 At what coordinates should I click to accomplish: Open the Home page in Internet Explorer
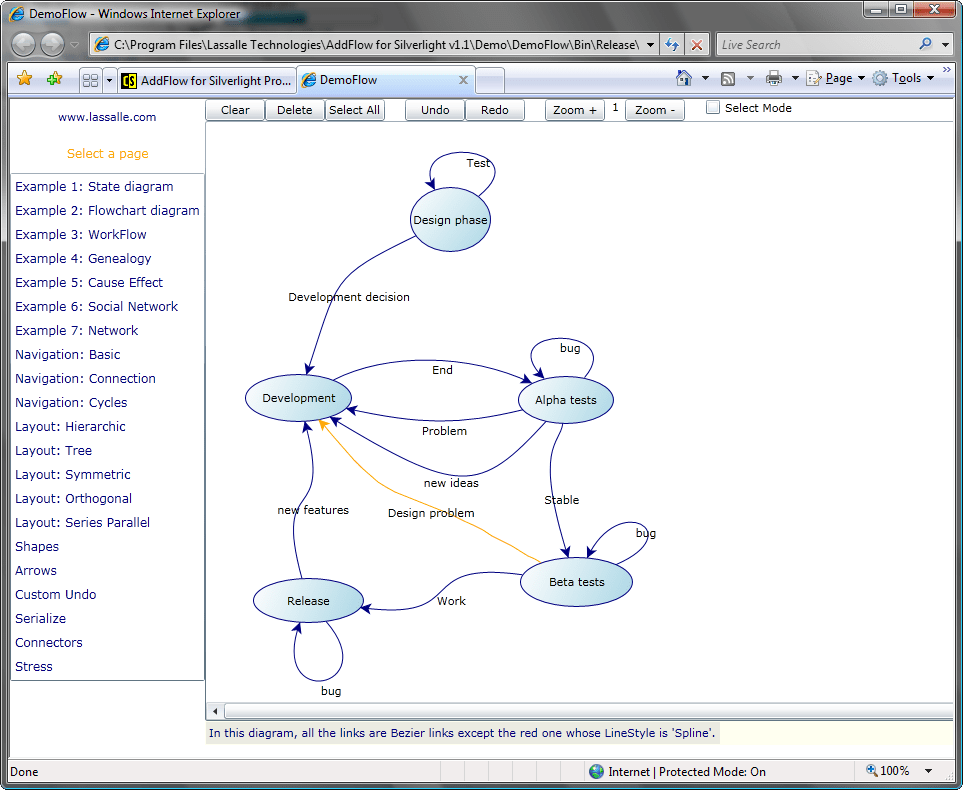[685, 77]
